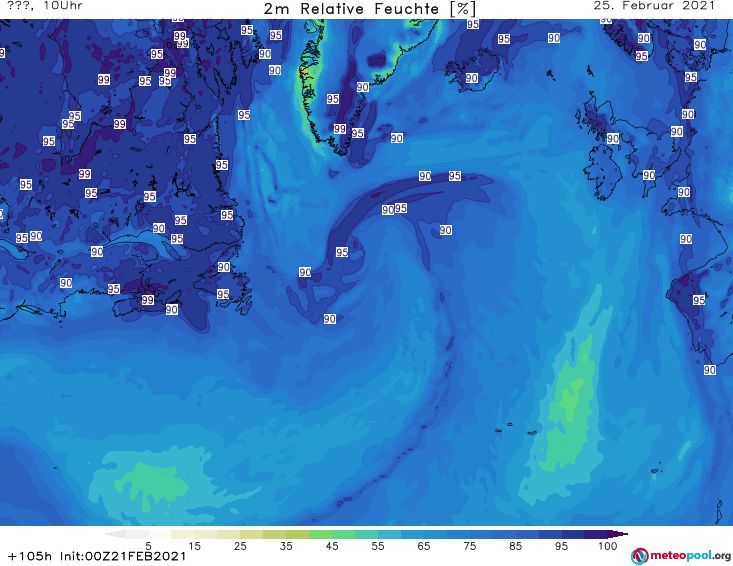733x566 pixels.
Task: Click colorbar label "55"
Action: click(378, 546)
